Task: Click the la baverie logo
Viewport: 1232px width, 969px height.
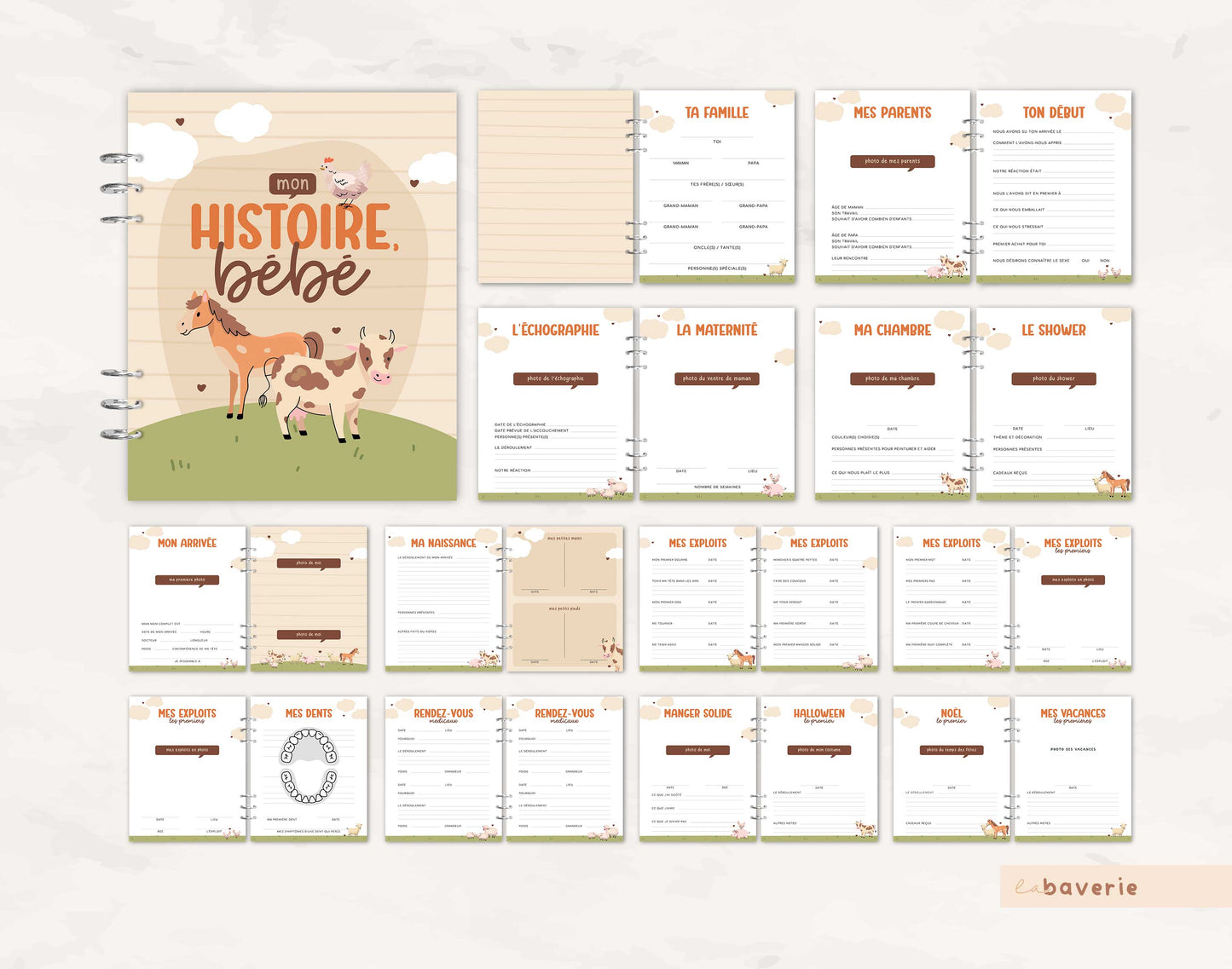Action: tap(1077, 887)
